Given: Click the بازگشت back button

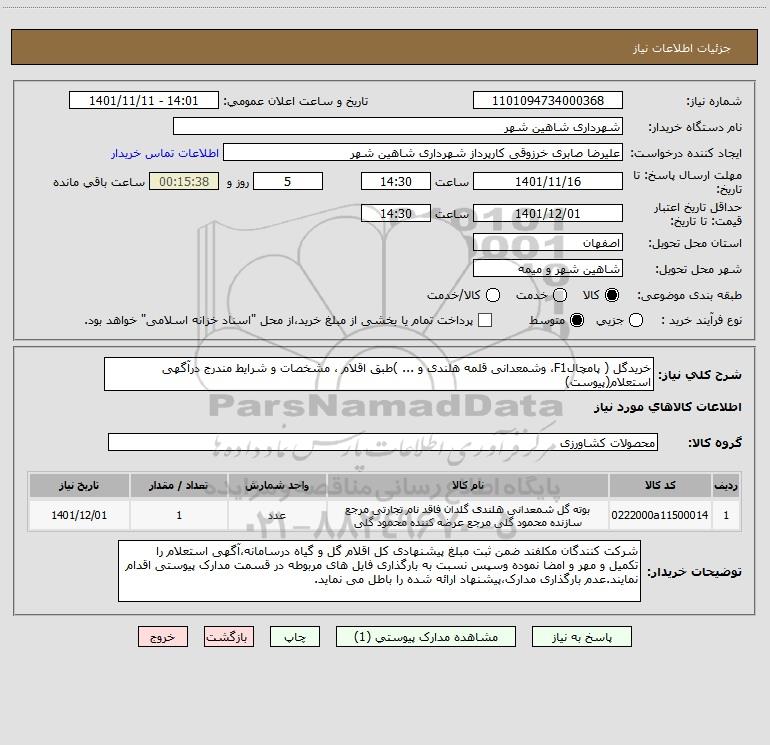Looking at the screenshot, I should [229, 637].
